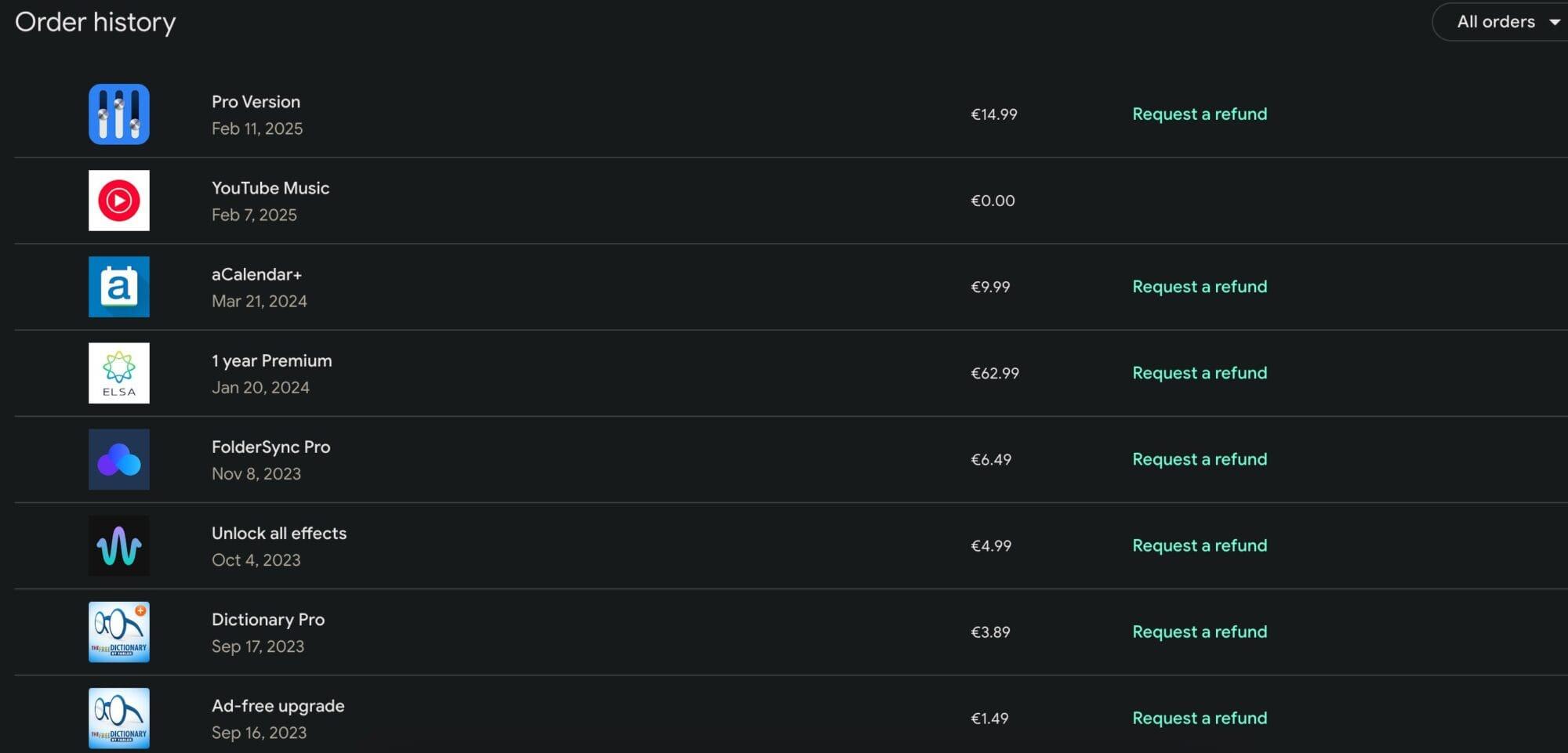This screenshot has width=1568, height=753.
Task: Click the equalizer Pro Version app icon
Action: point(119,114)
